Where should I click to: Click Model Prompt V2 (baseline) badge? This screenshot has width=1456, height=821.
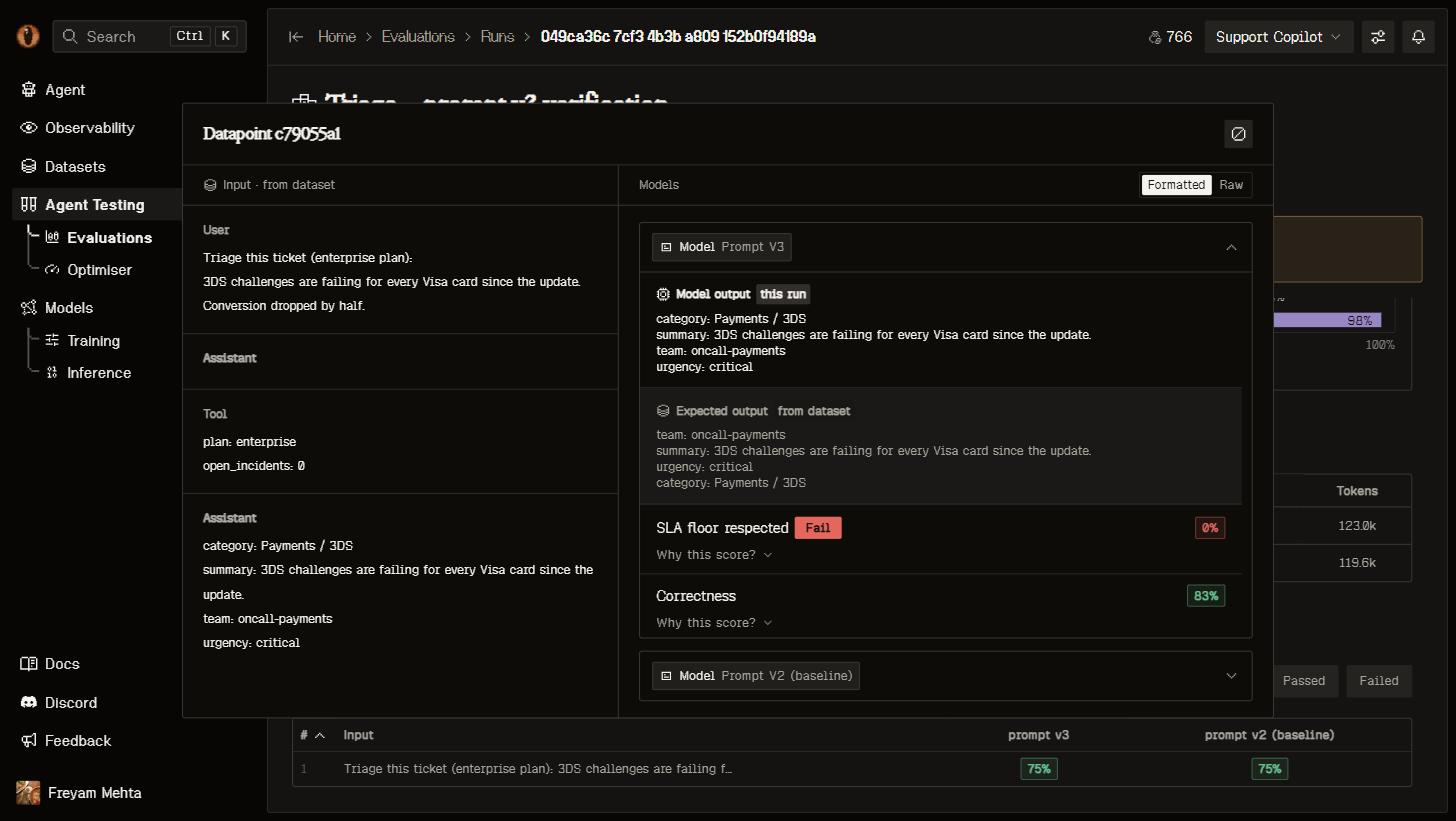[x=755, y=676]
